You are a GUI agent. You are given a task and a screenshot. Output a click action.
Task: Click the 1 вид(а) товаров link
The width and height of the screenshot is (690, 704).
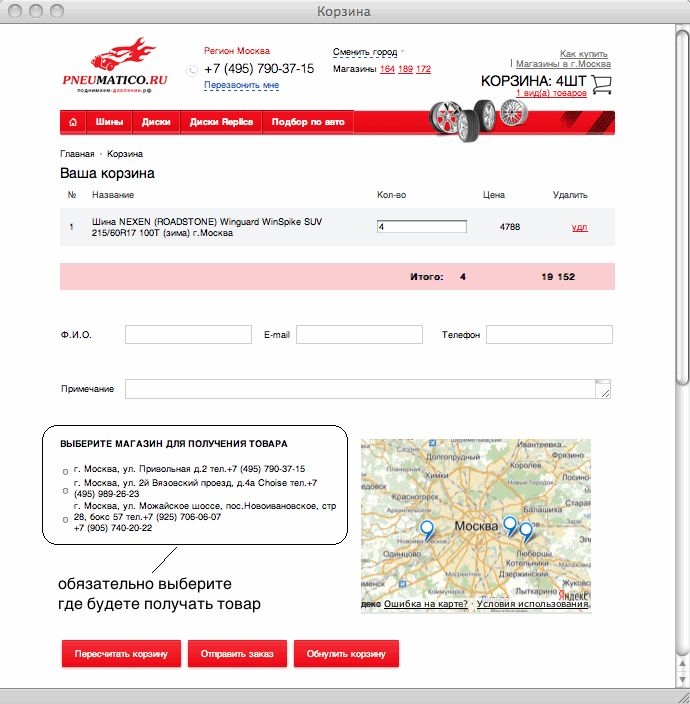coord(551,93)
